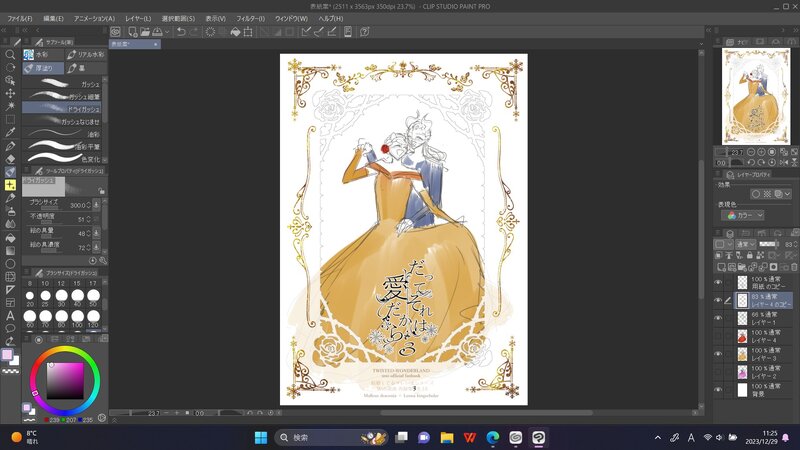The image size is (800, 450).
Task: Click the Windows Start button
Action: (x=260, y=437)
